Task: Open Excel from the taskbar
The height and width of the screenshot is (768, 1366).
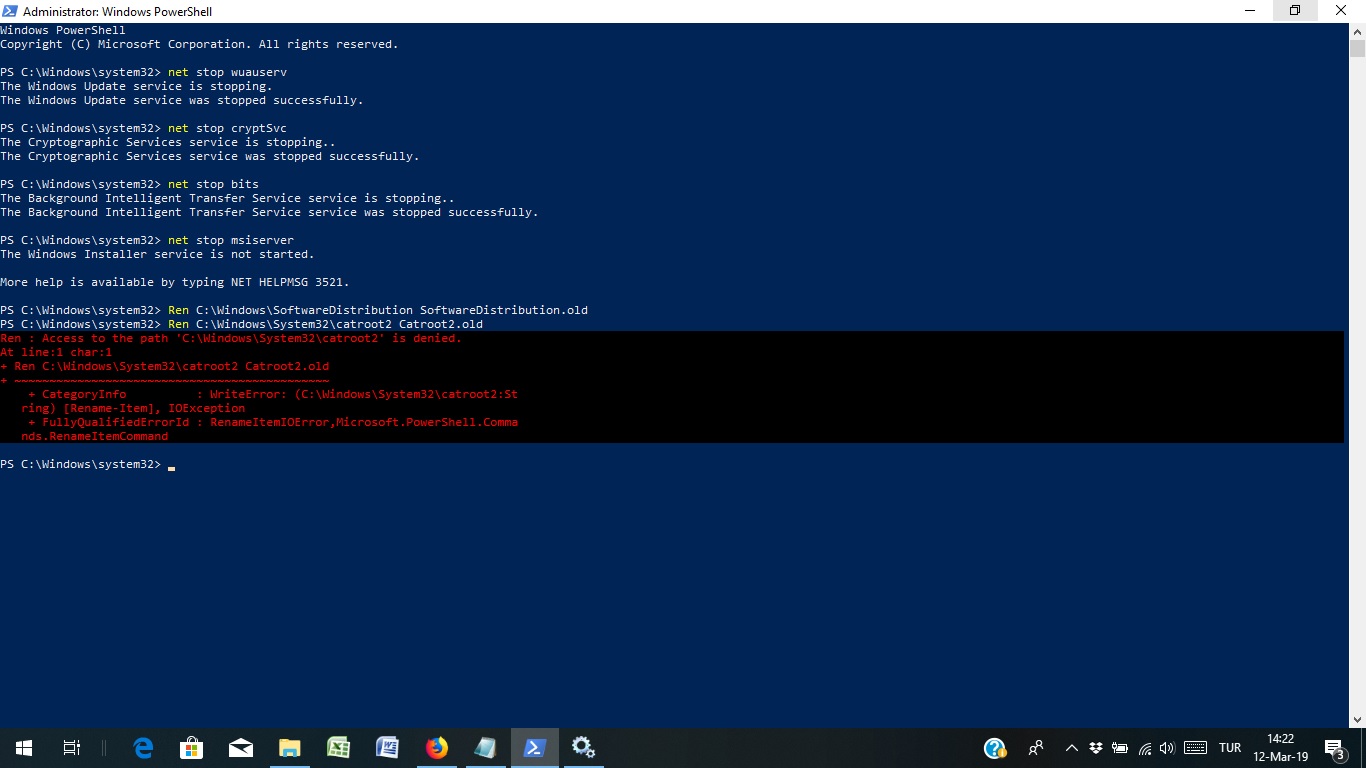Action: click(338, 748)
